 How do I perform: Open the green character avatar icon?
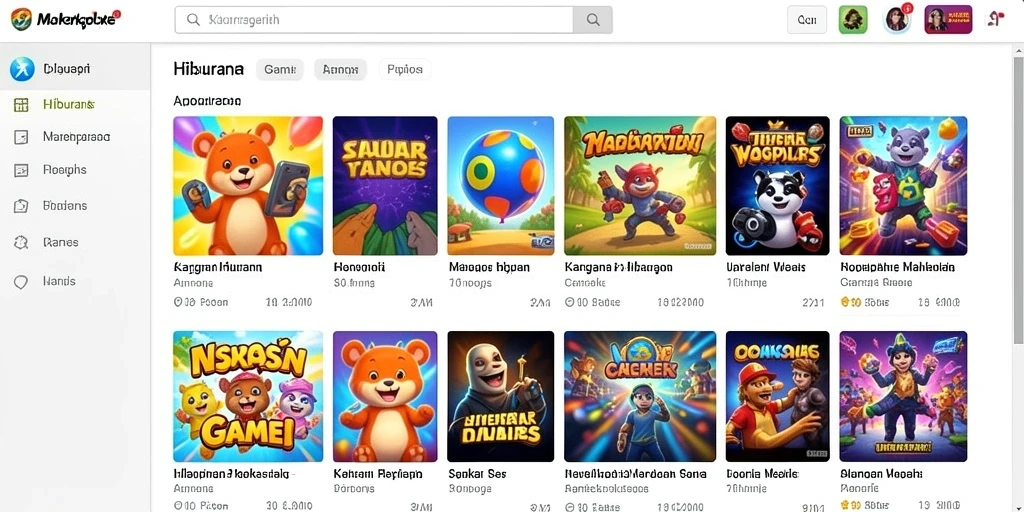(x=853, y=20)
